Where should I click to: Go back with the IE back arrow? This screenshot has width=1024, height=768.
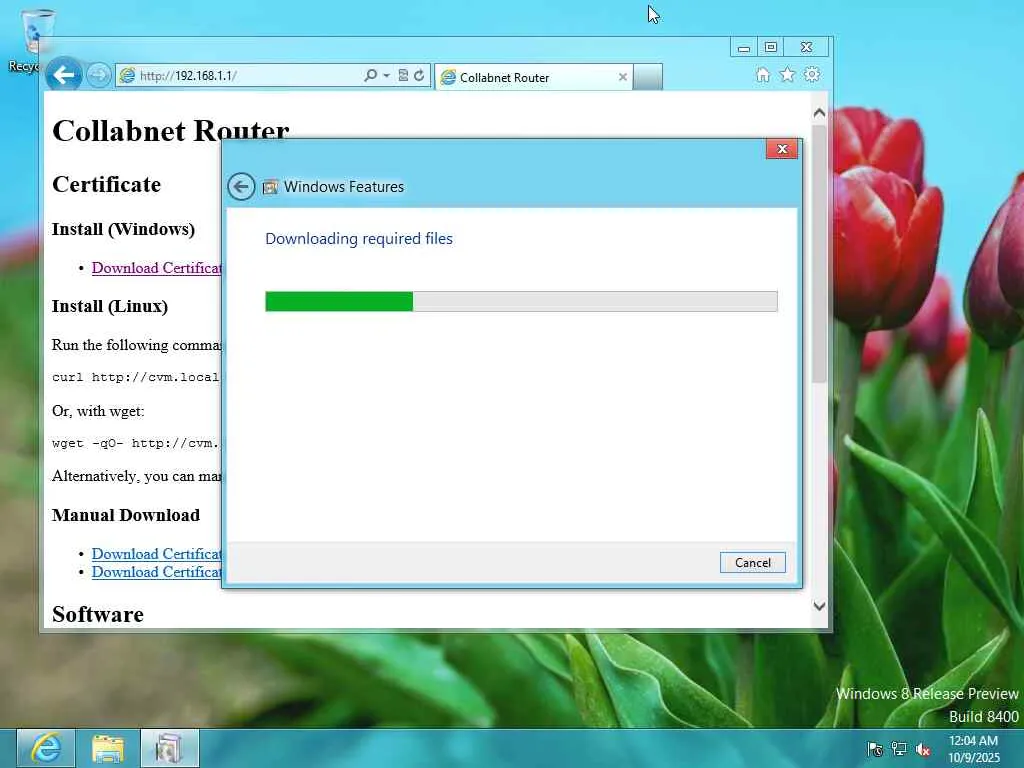pyautogui.click(x=63, y=75)
